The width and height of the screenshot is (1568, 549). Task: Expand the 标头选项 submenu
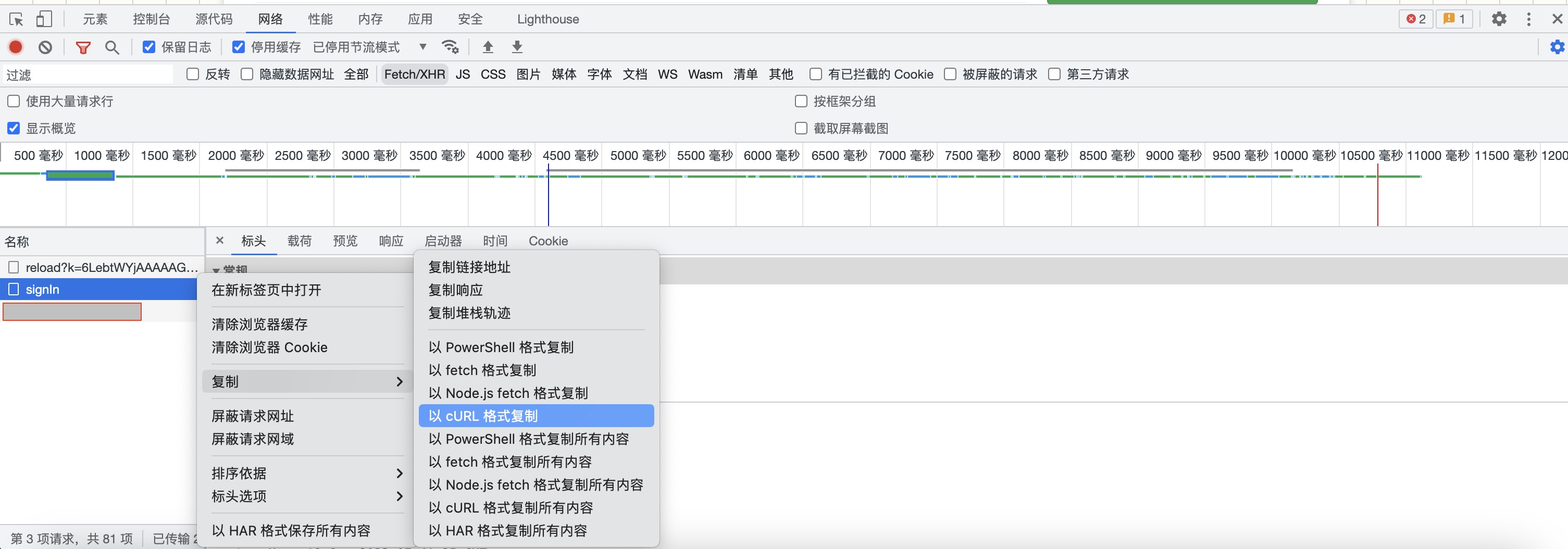[x=307, y=496]
